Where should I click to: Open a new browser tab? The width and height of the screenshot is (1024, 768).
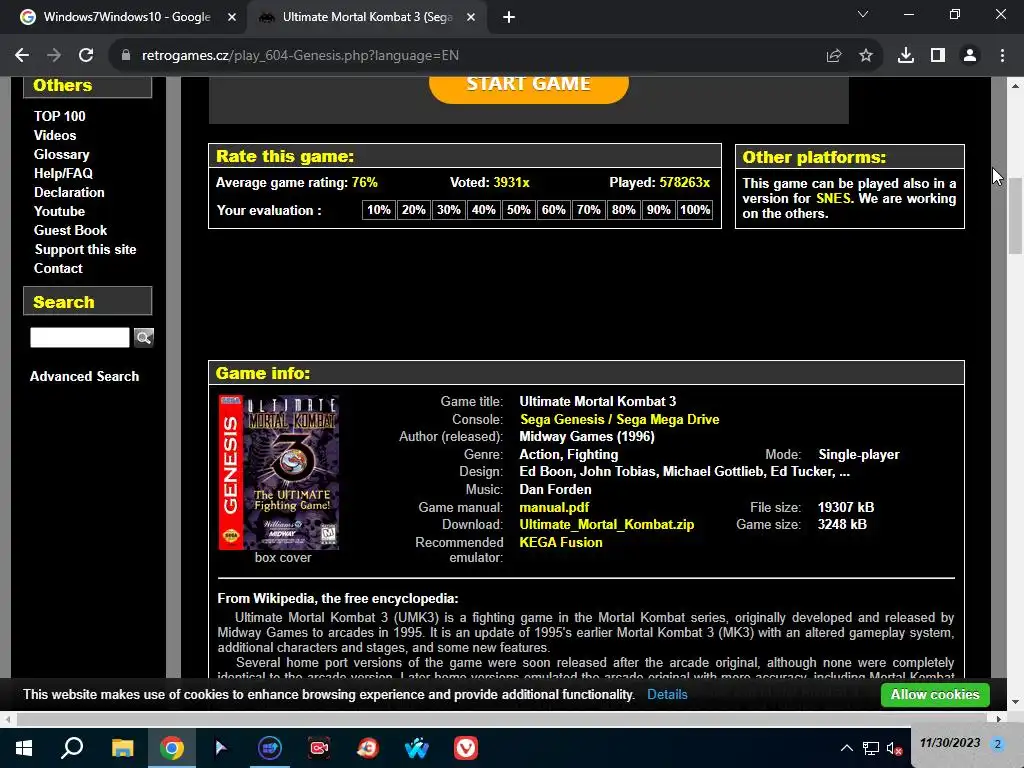pyautogui.click(x=509, y=18)
